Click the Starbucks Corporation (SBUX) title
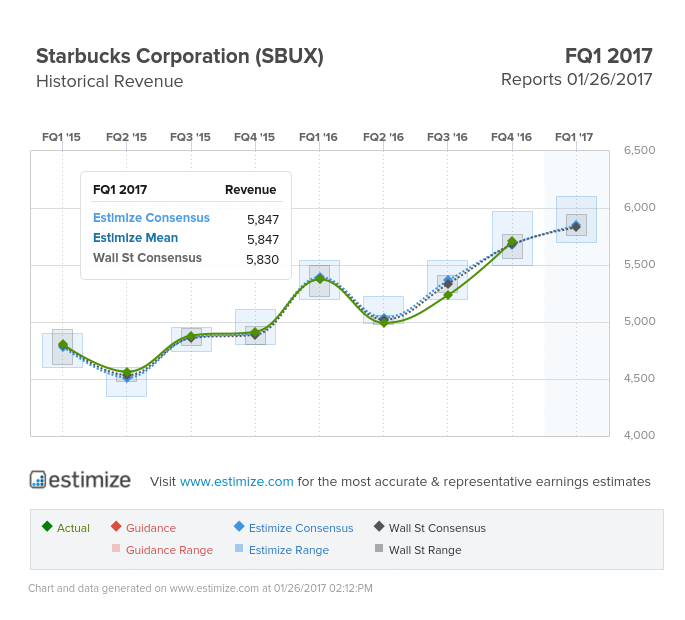The image size is (685, 620). (x=180, y=56)
